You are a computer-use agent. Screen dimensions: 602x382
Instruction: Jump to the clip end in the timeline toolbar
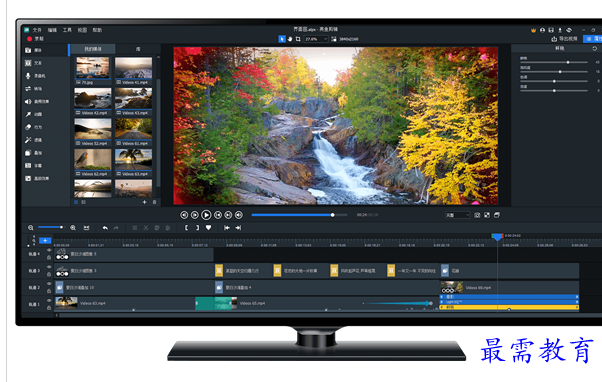tap(238, 228)
